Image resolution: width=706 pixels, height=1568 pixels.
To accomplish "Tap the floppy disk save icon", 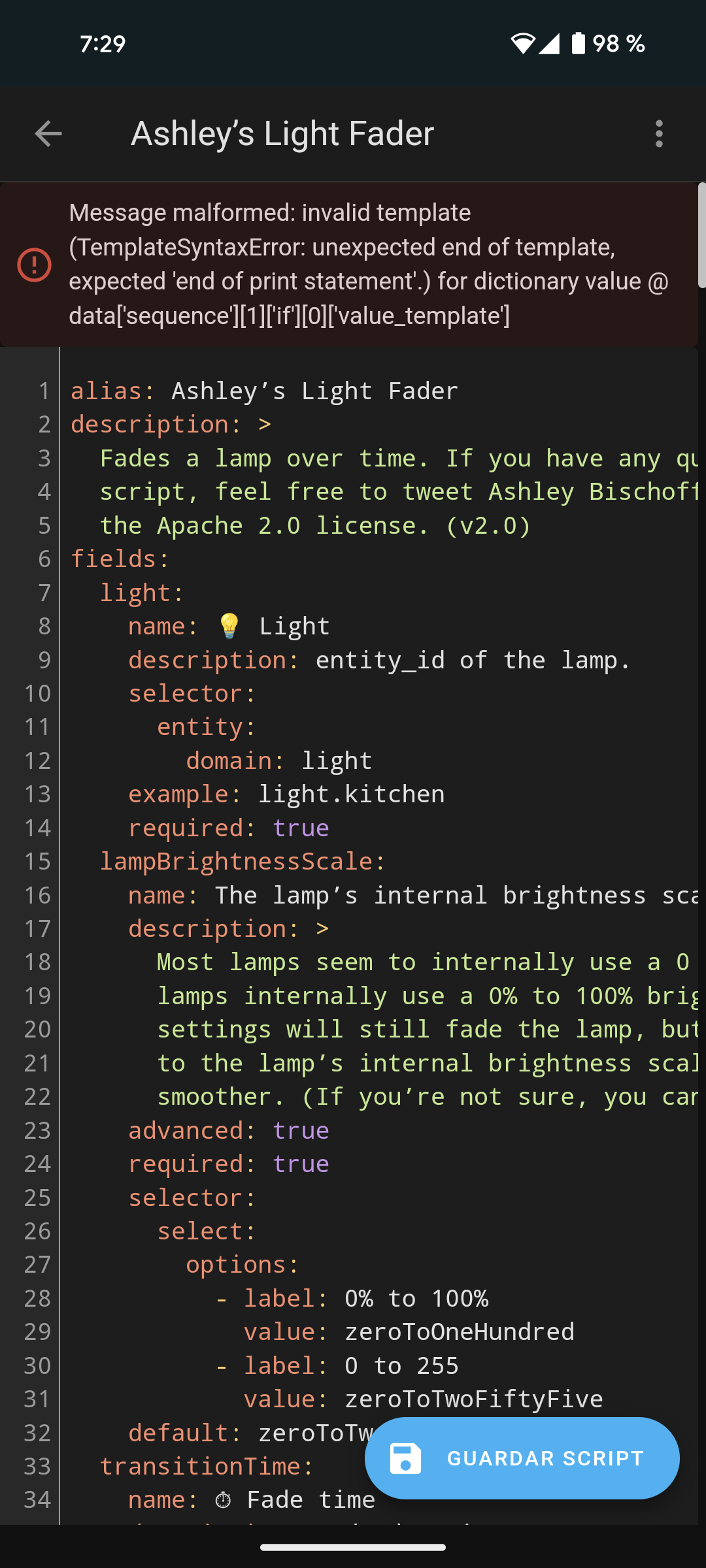I will tap(407, 1458).
